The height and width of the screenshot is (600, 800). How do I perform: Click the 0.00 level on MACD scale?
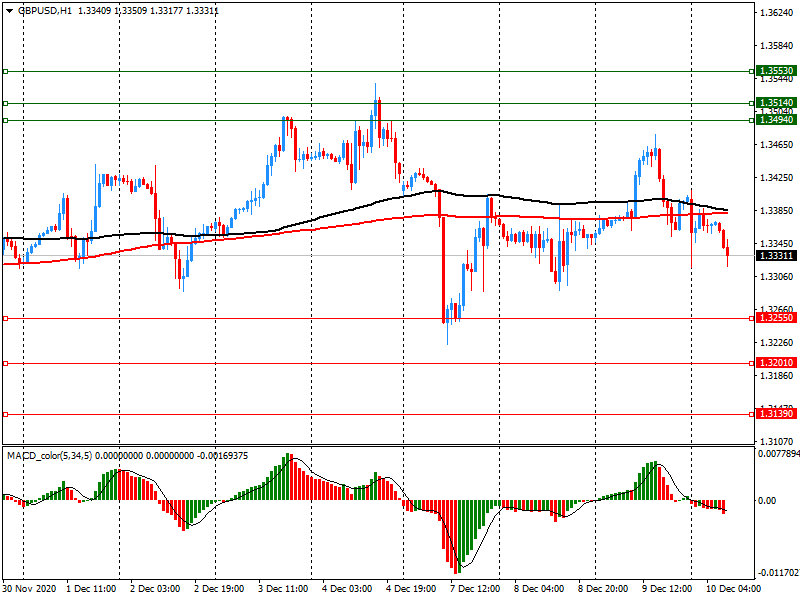point(768,501)
